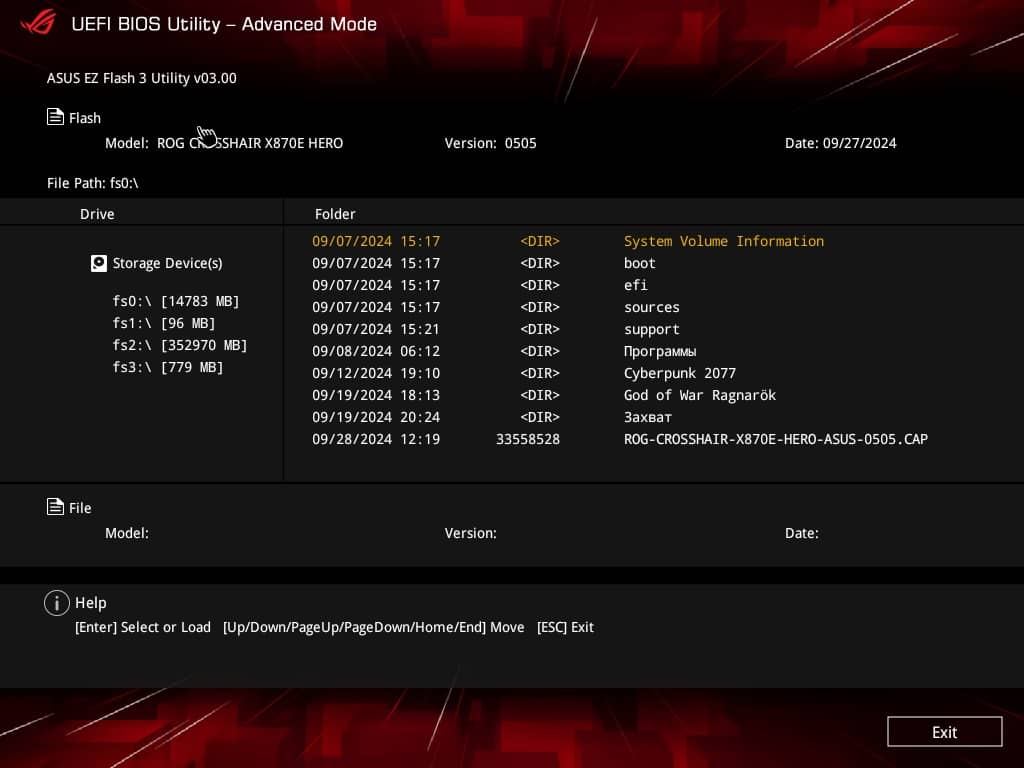
Task: Click the File Model label
Action: [x=127, y=533]
